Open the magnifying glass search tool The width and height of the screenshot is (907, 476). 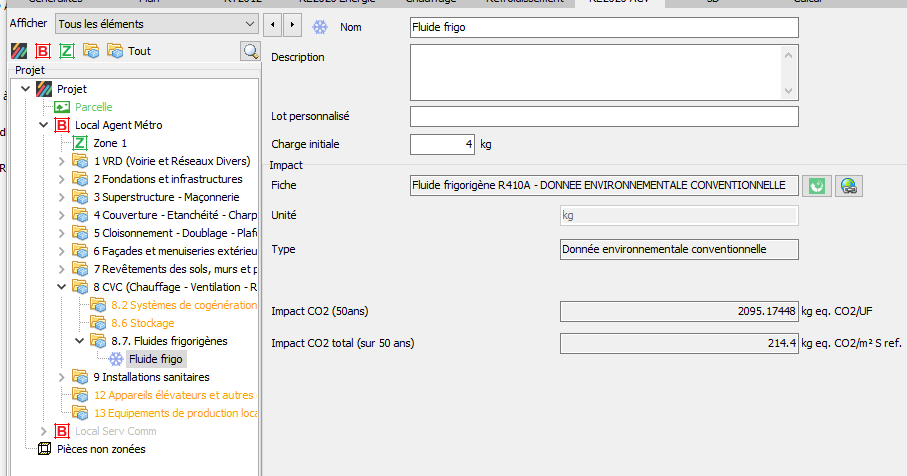point(249,50)
